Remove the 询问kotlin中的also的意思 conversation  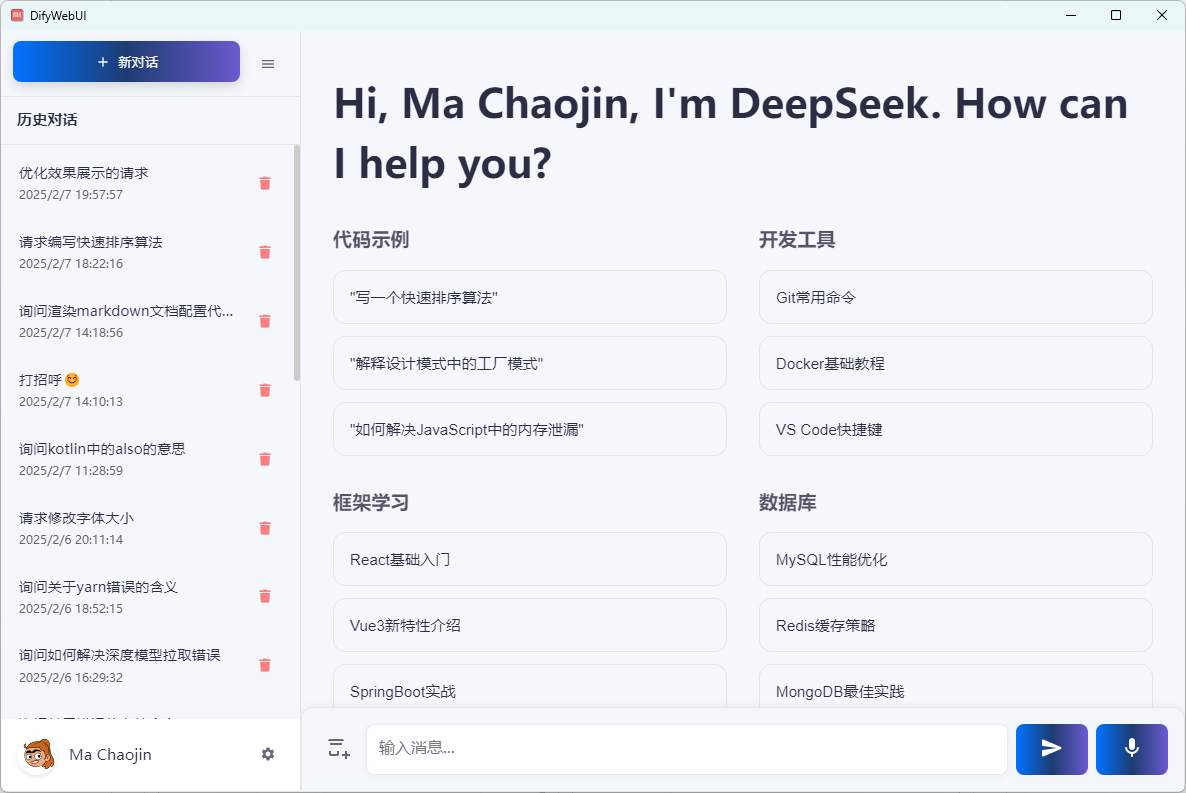(x=265, y=459)
